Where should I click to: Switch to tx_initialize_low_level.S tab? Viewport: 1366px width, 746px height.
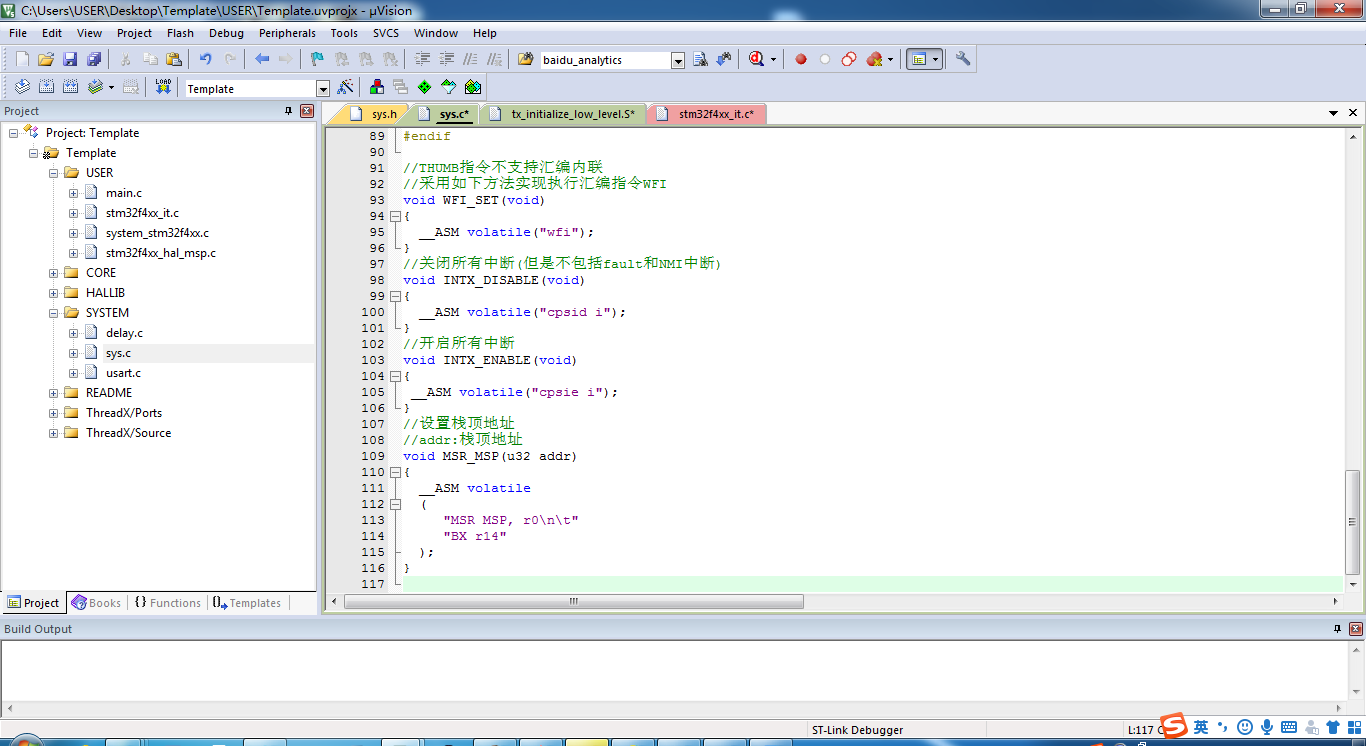(x=563, y=114)
